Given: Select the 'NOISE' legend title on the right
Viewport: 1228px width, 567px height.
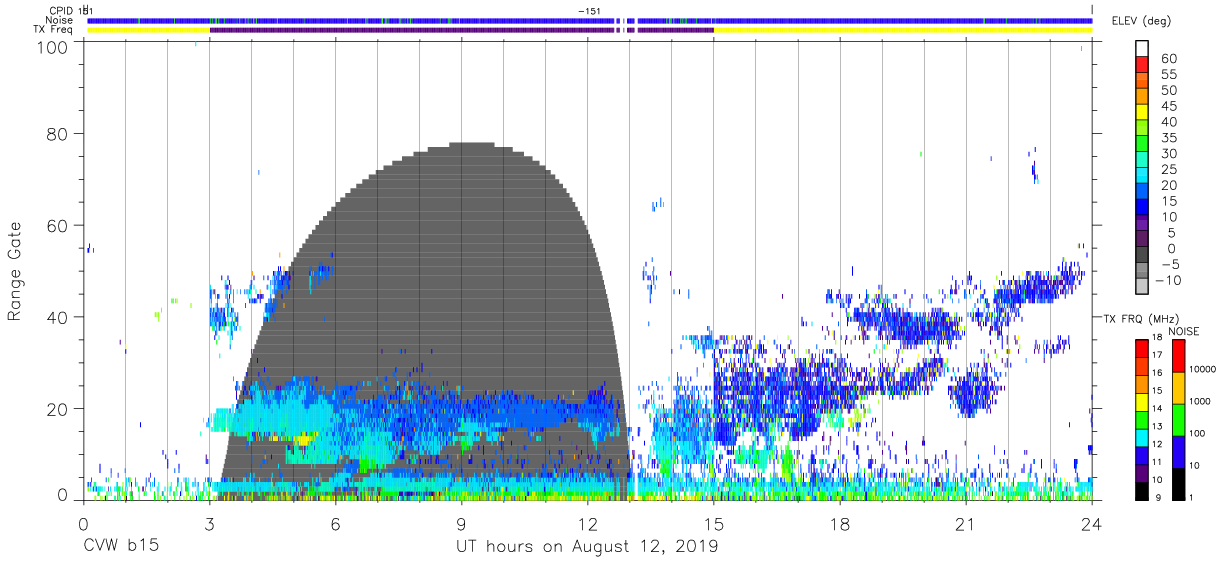Looking at the screenshot, I should 1186,331.
